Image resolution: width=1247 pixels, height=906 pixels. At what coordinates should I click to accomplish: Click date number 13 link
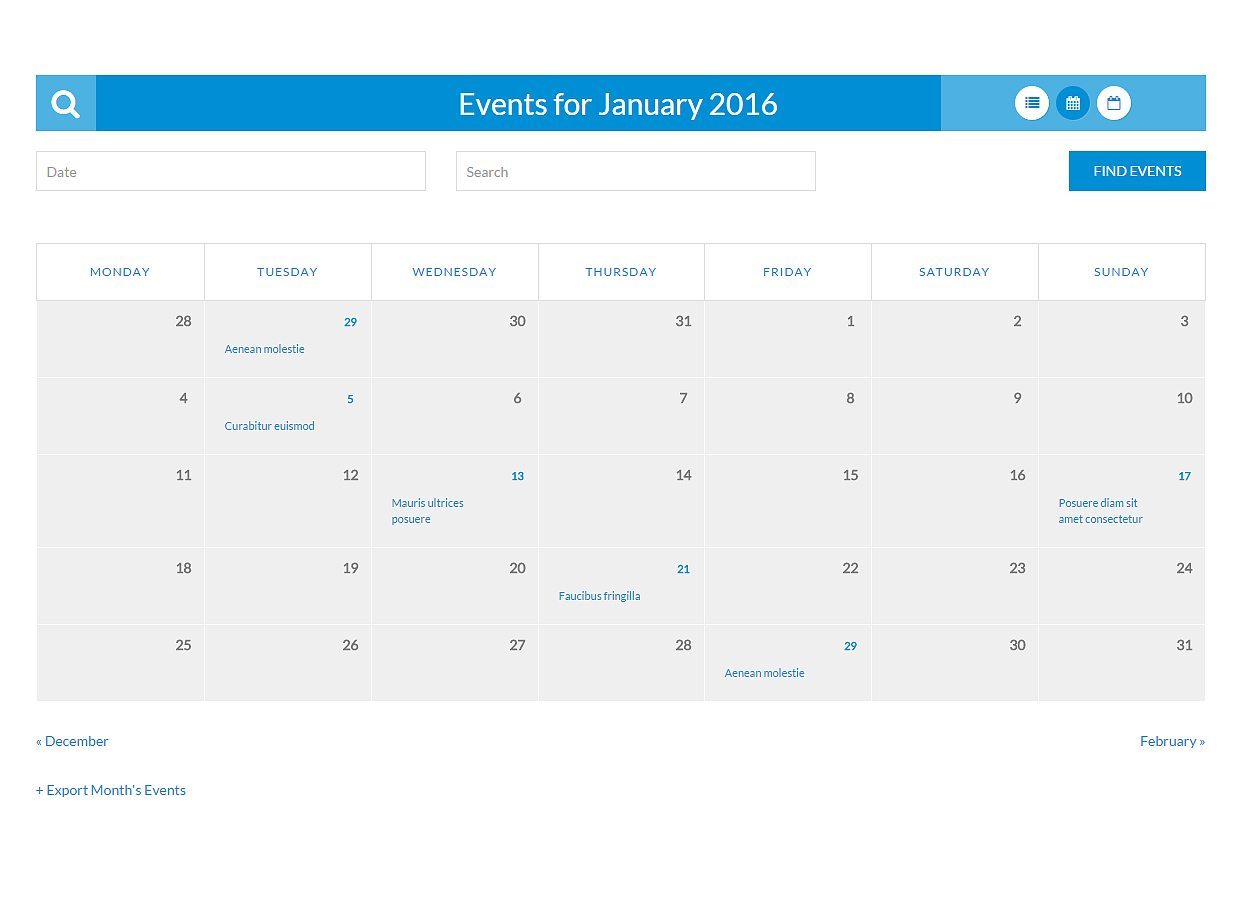[517, 476]
